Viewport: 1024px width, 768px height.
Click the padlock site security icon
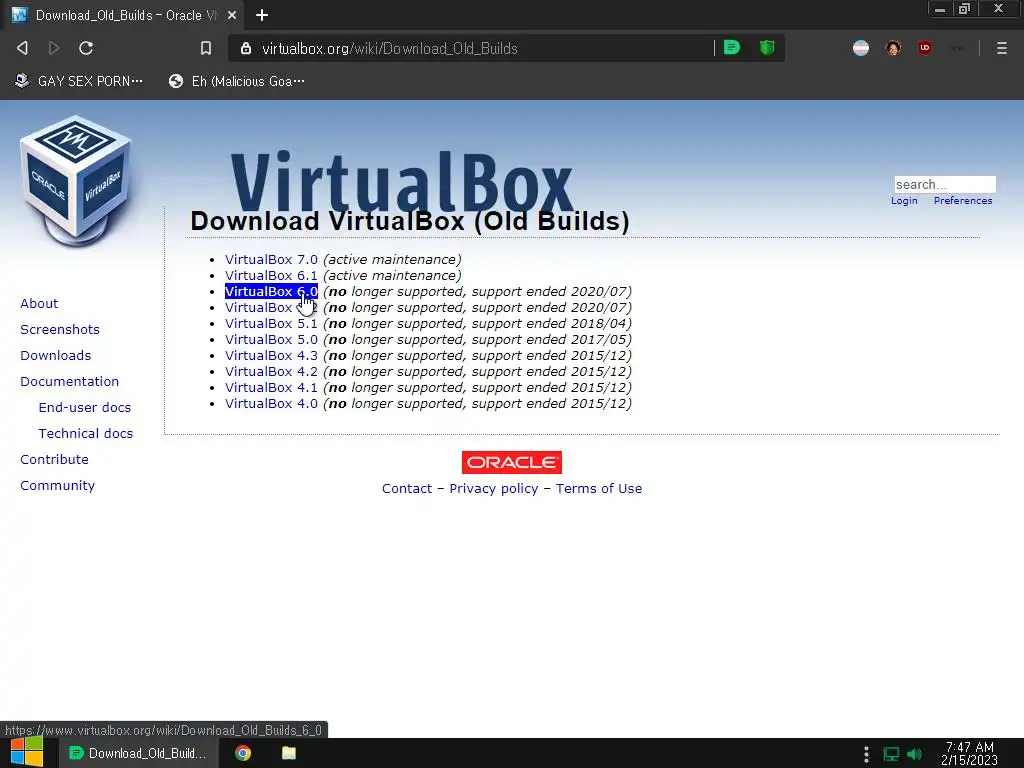[246, 48]
